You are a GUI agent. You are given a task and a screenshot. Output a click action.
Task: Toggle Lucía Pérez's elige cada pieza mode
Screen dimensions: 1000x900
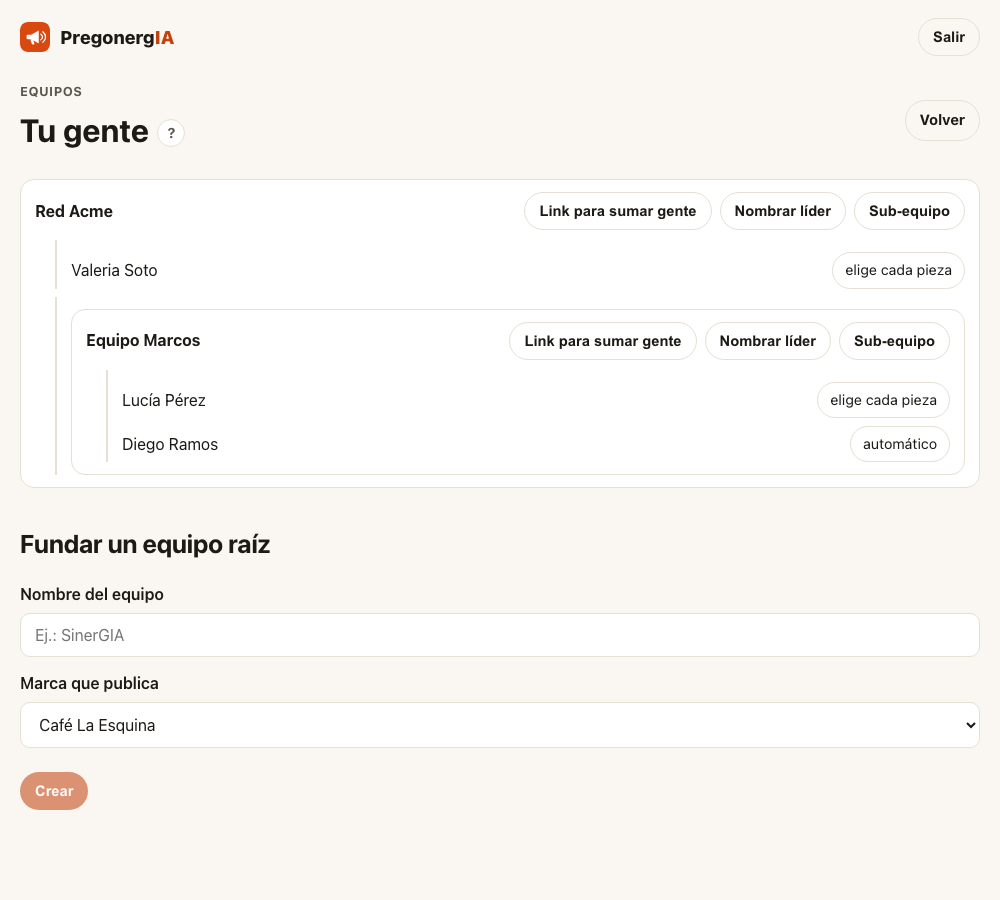click(x=883, y=401)
